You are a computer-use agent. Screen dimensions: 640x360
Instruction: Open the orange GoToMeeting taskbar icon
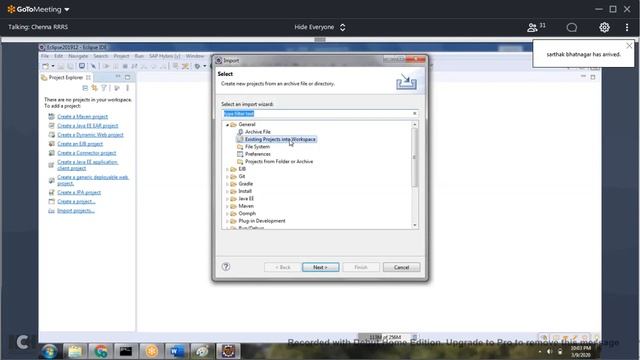coord(151,351)
